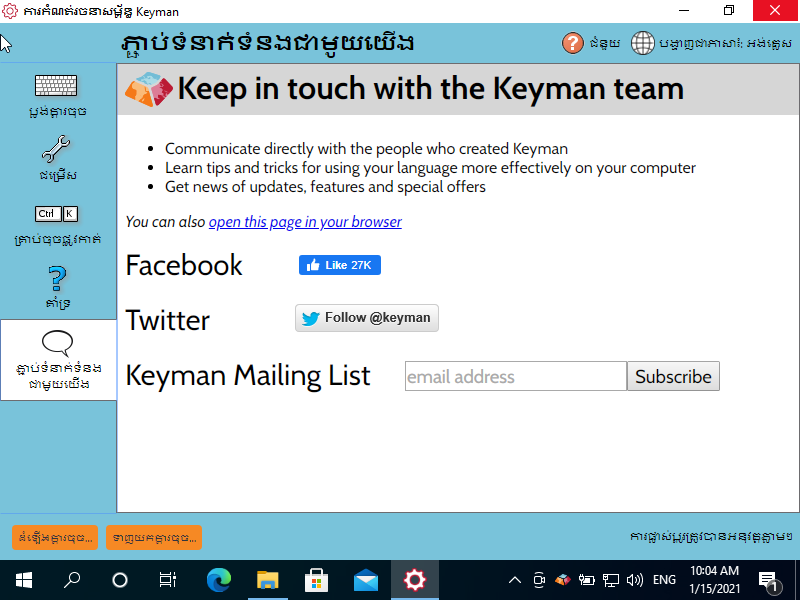
Task: Open Task View icon
Action: [x=168, y=580]
